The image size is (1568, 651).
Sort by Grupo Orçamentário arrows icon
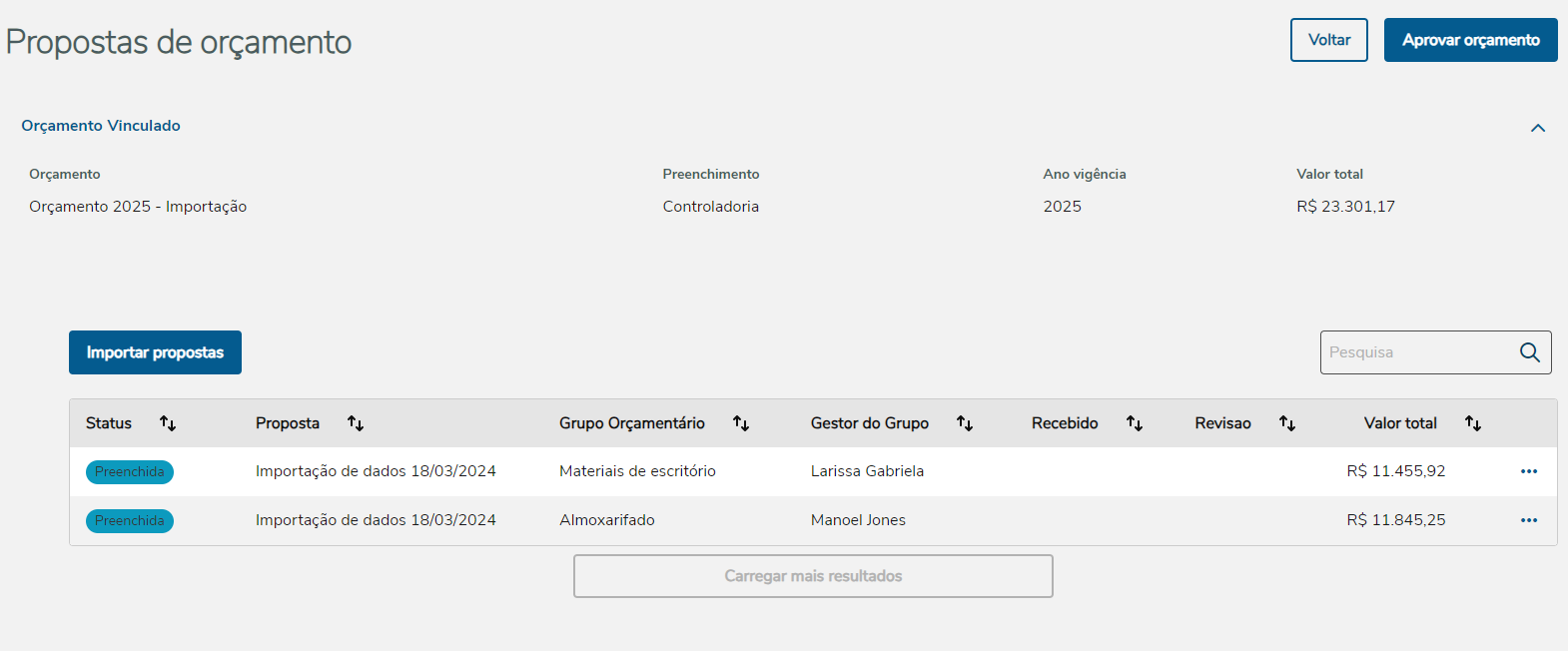click(x=741, y=423)
